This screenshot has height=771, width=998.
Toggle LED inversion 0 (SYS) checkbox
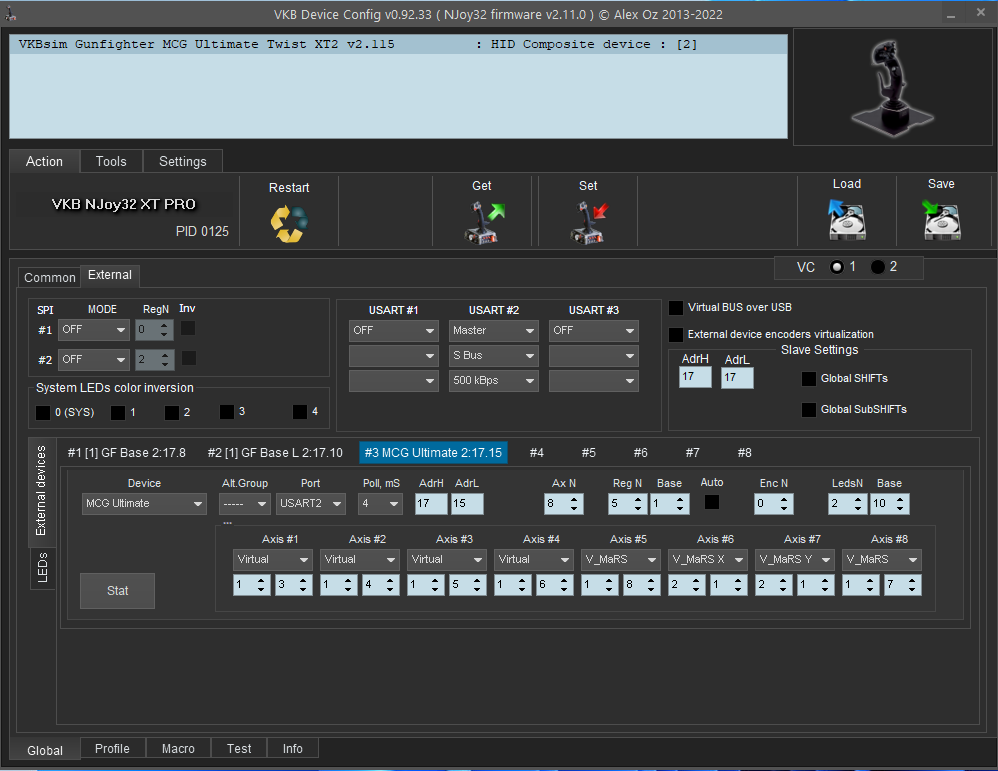(x=43, y=413)
